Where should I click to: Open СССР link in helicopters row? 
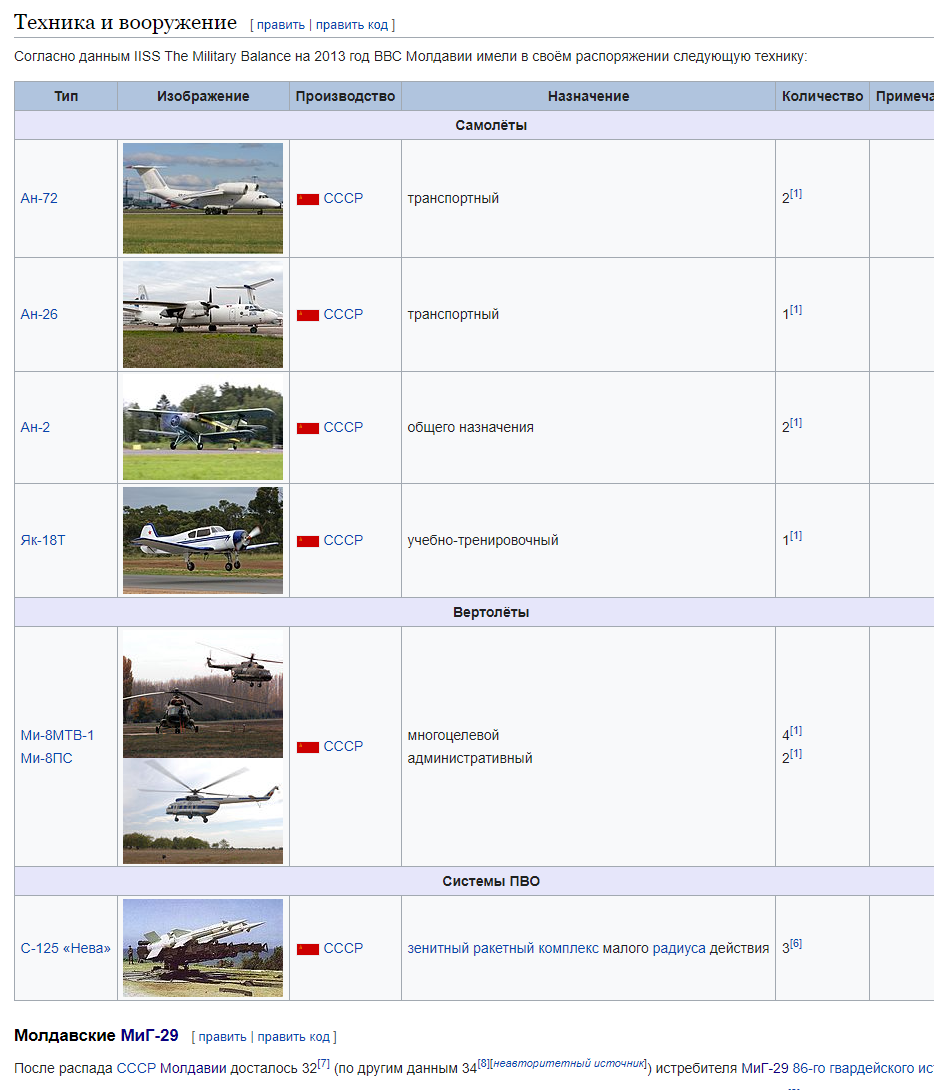tap(343, 746)
